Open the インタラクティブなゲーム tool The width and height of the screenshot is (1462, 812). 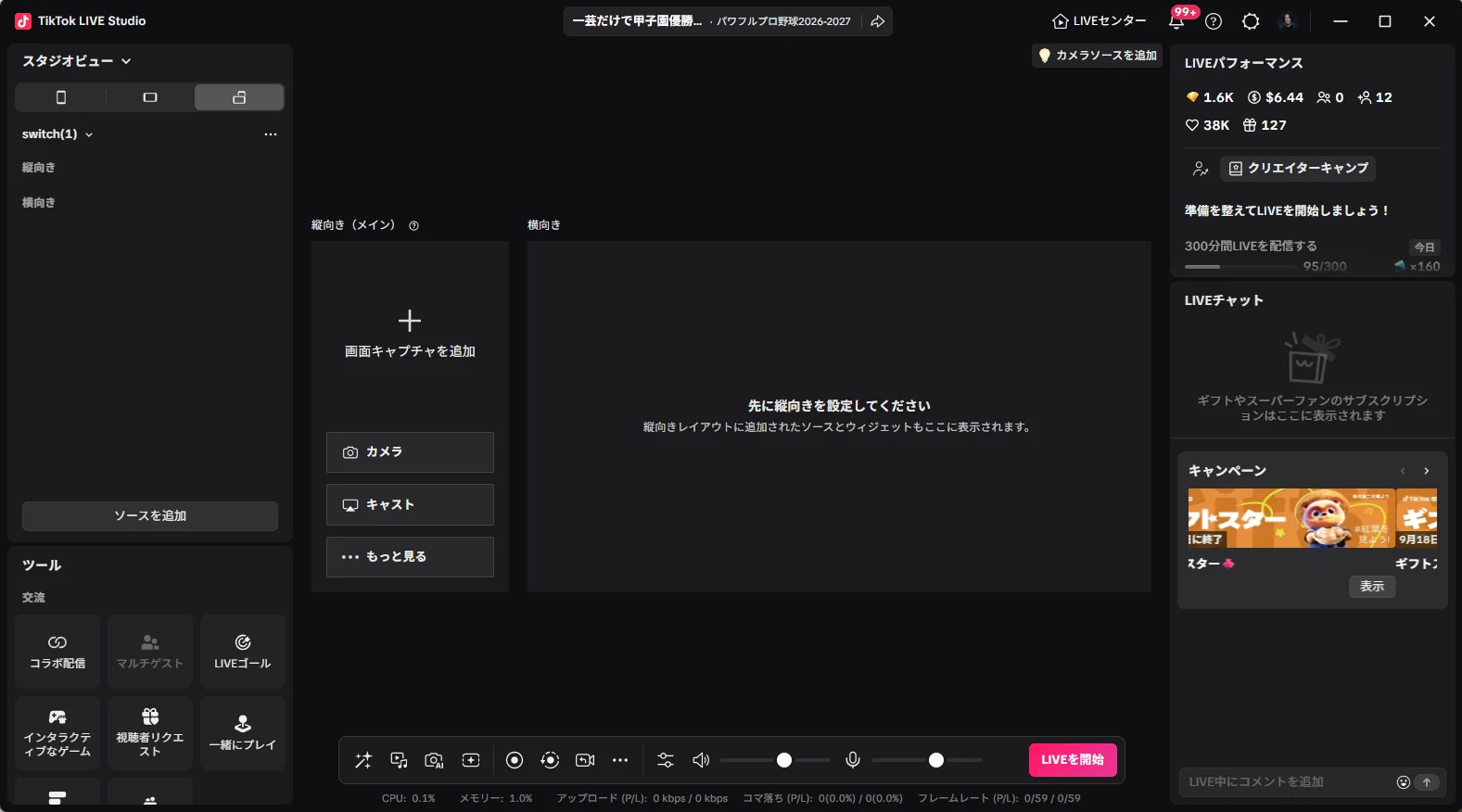click(57, 733)
